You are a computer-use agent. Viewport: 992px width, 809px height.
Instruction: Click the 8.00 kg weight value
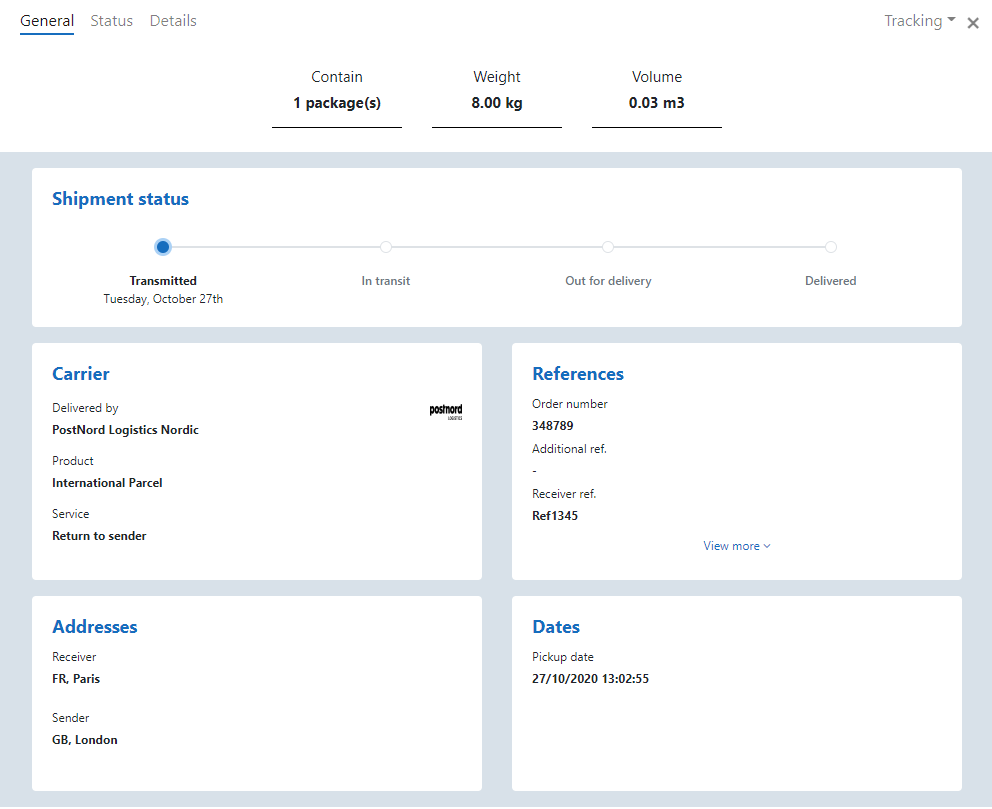click(x=497, y=103)
